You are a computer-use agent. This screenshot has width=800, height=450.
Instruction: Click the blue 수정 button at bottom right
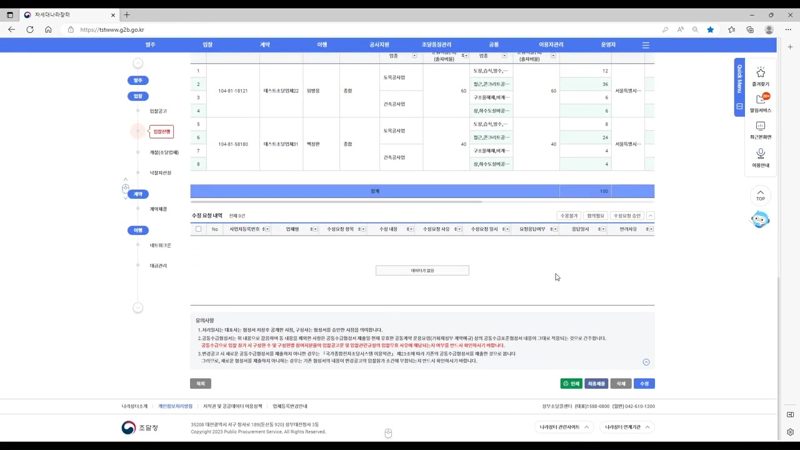pyautogui.click(x=644, y=383)
